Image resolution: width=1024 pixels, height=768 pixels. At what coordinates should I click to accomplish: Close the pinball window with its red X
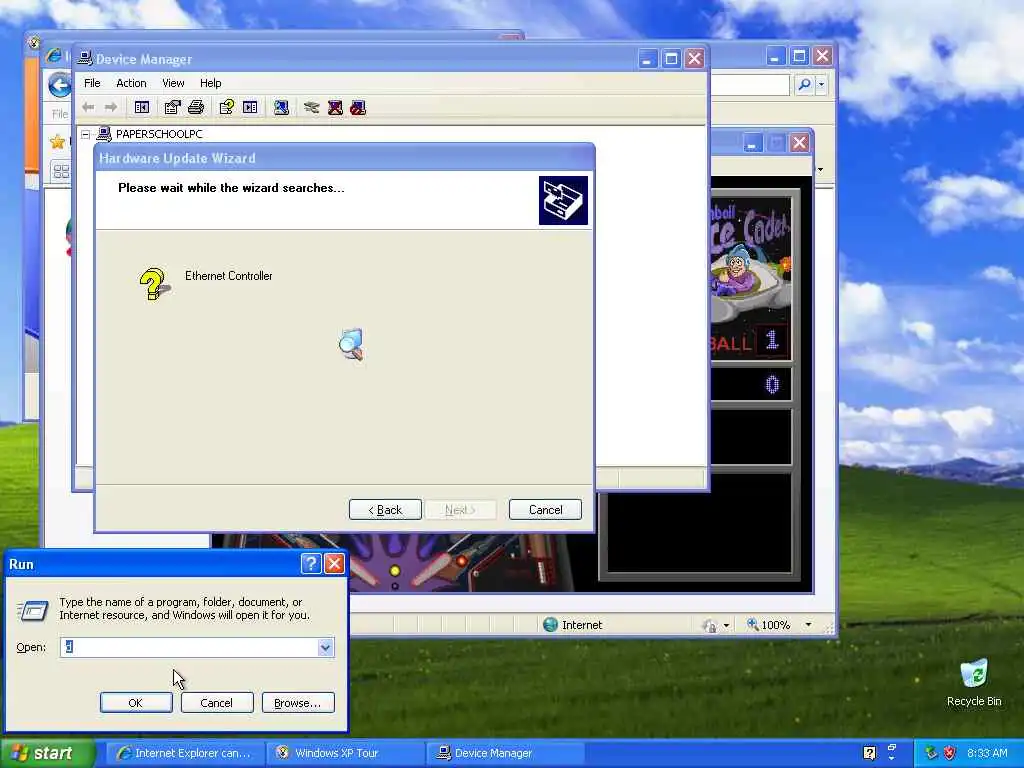tap(799, 142)
